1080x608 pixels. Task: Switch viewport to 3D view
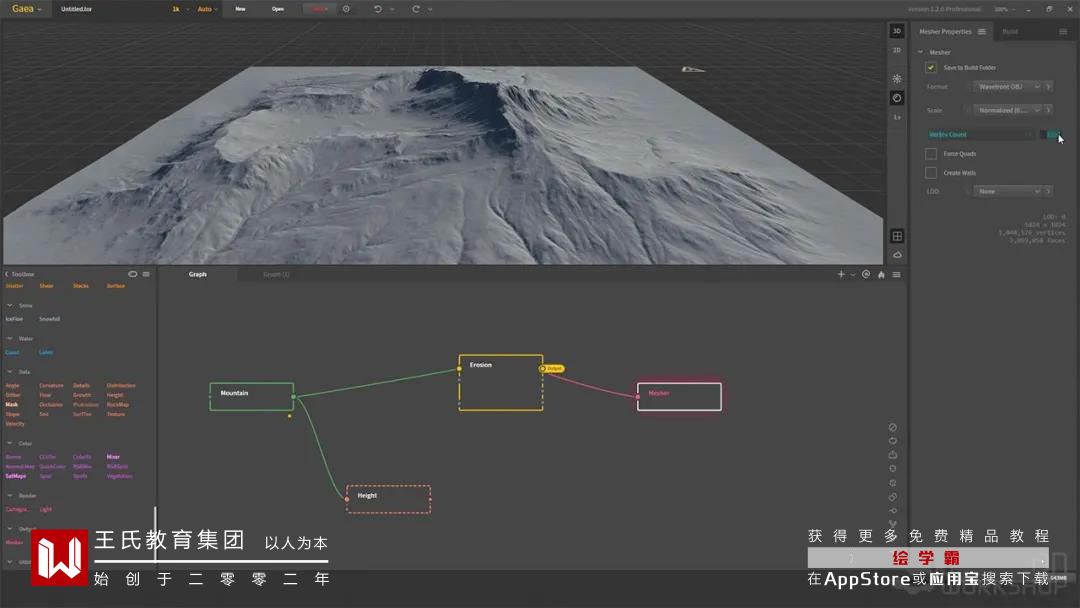click(x=897, y=31)
